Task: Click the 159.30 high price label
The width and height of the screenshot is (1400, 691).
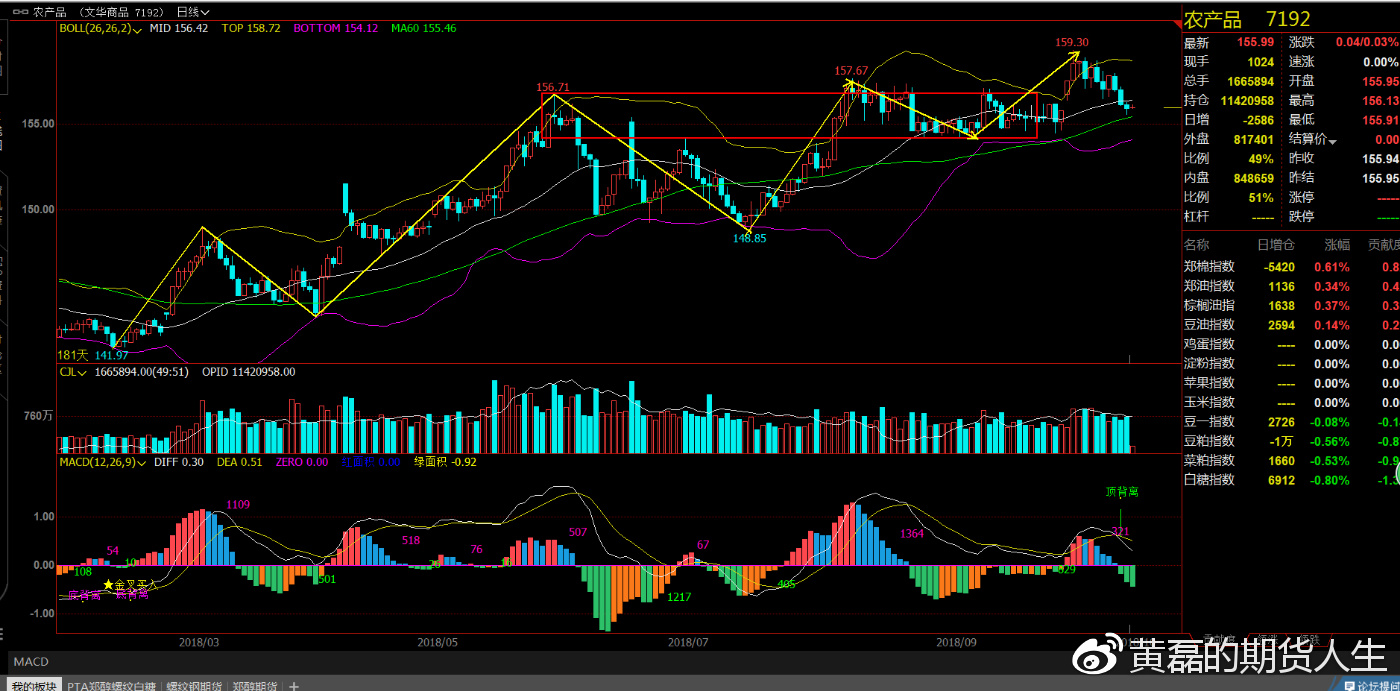Action: click(x=1072, y=42)
